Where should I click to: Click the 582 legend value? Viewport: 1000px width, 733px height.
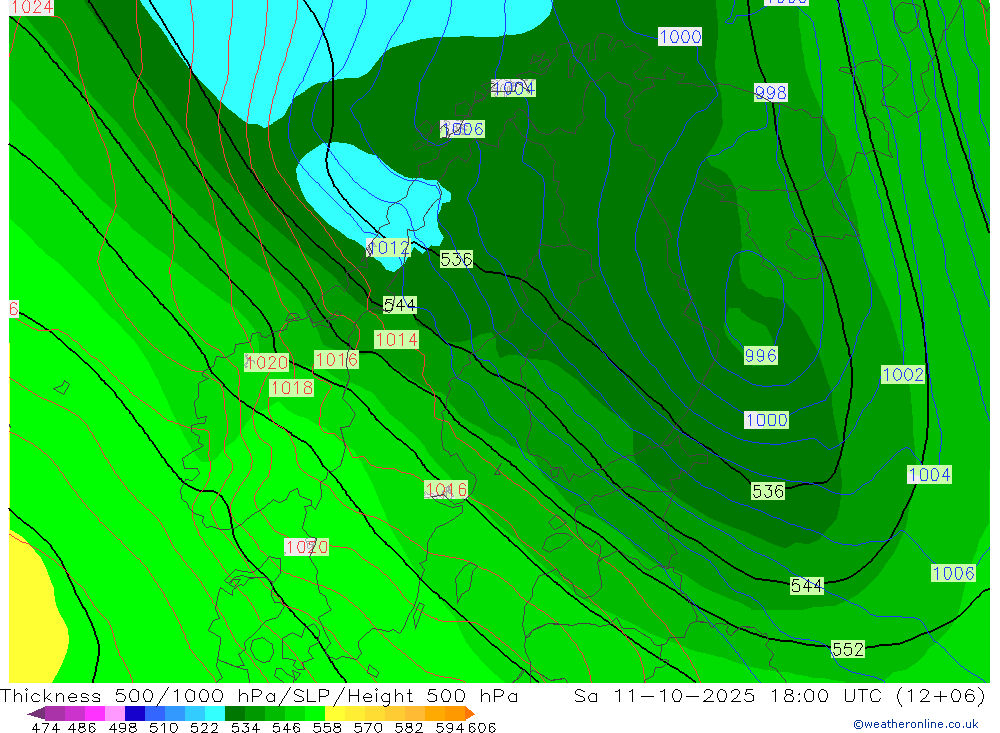(408, 728)
